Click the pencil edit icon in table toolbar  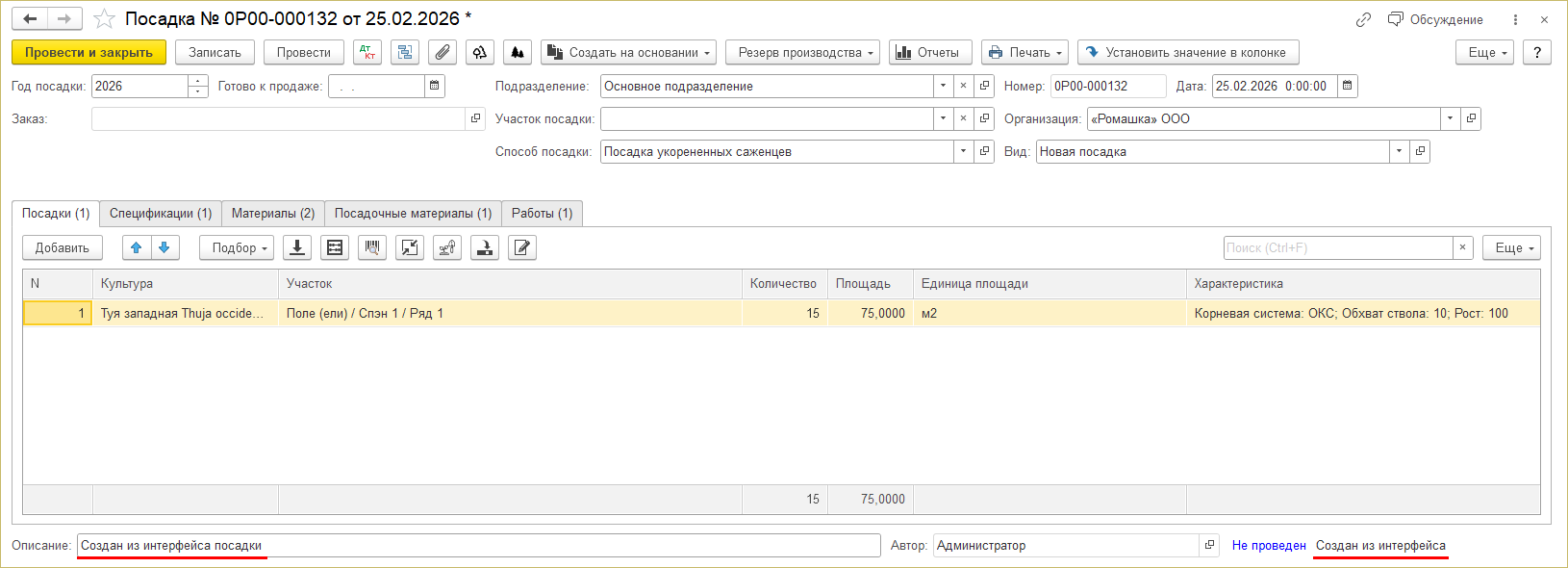point(521,248)
